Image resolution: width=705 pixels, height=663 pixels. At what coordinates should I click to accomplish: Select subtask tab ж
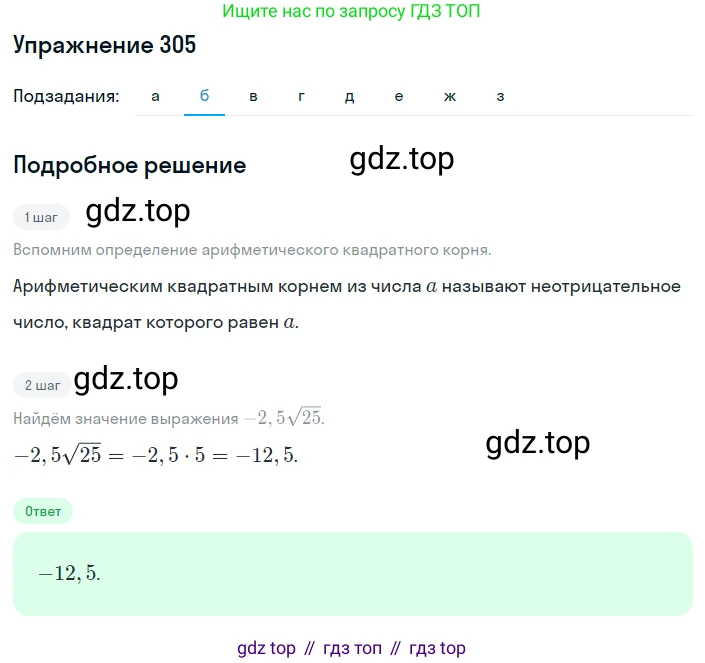(x=450, y=96)
